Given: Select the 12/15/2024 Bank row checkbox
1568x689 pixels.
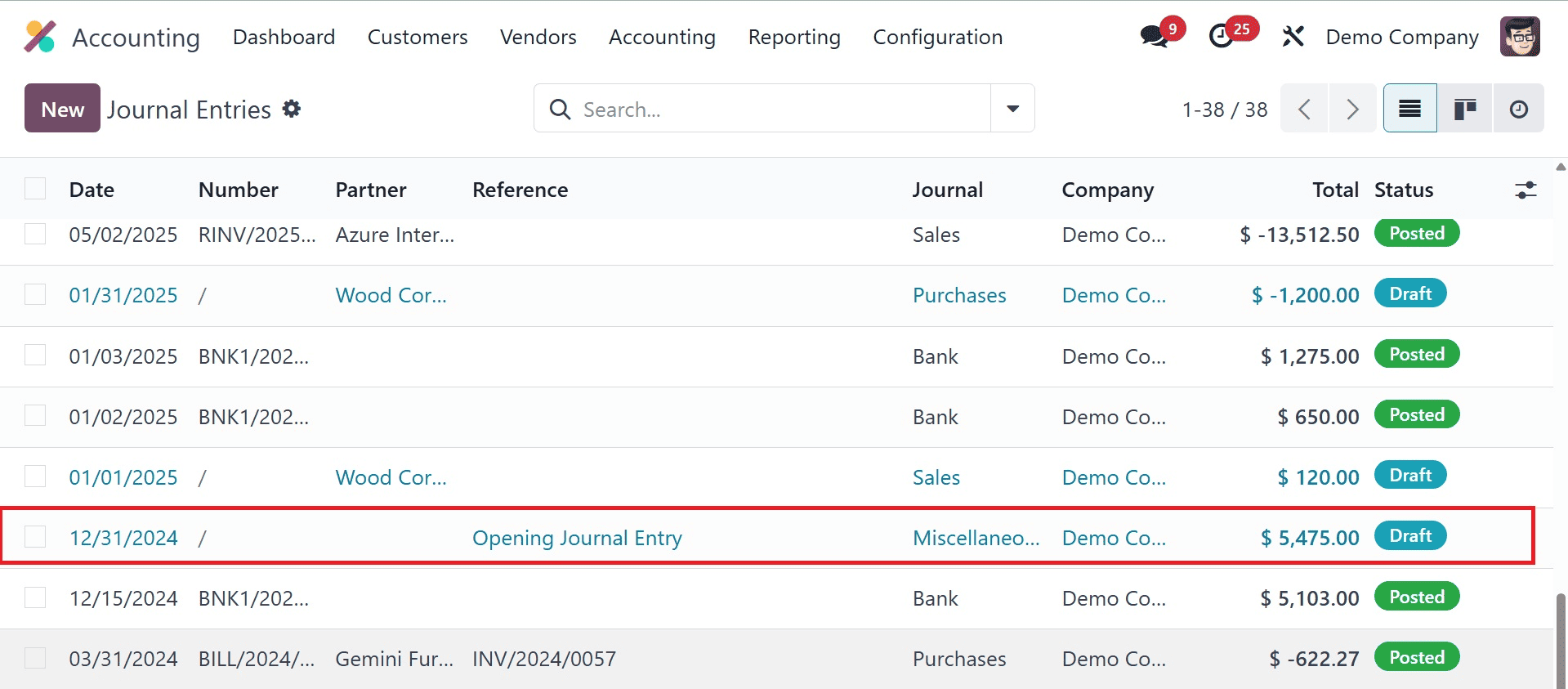Looking at the screenshot, I should coord(35,597).
